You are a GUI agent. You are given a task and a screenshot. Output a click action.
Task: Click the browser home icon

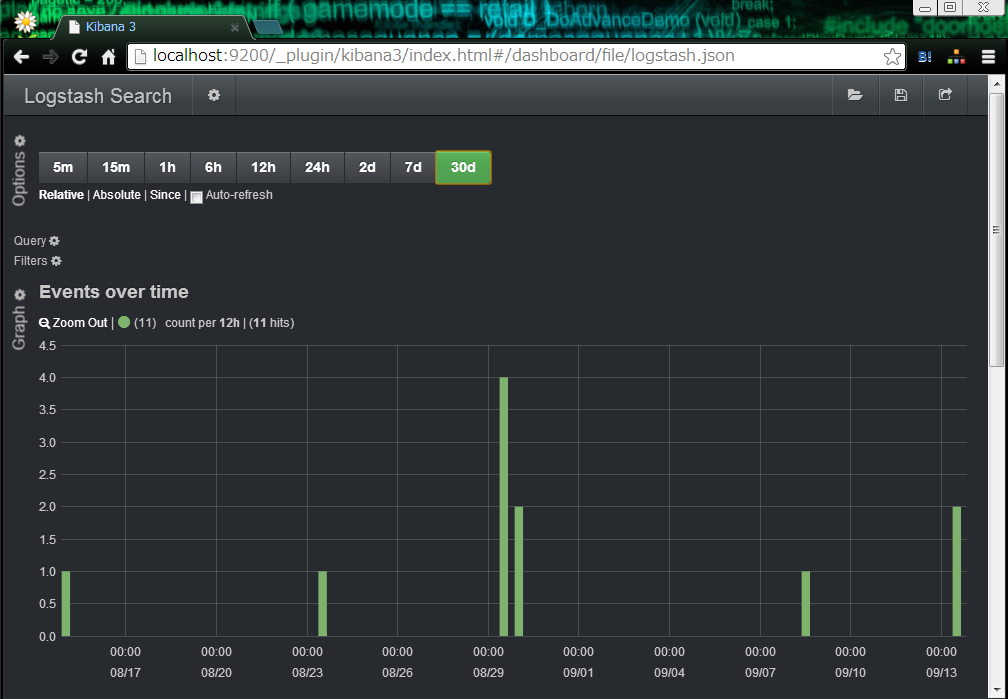[109, 57]
